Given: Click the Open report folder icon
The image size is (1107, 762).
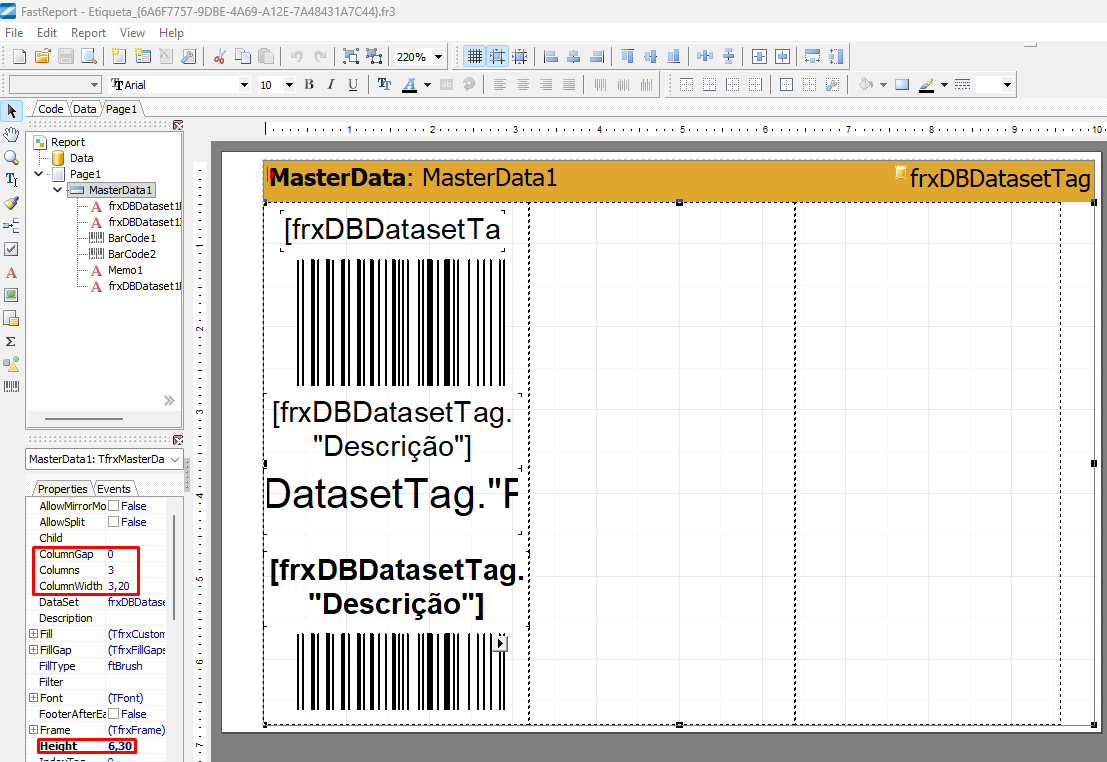Looking at the screenshot, I should pos(41,57).
